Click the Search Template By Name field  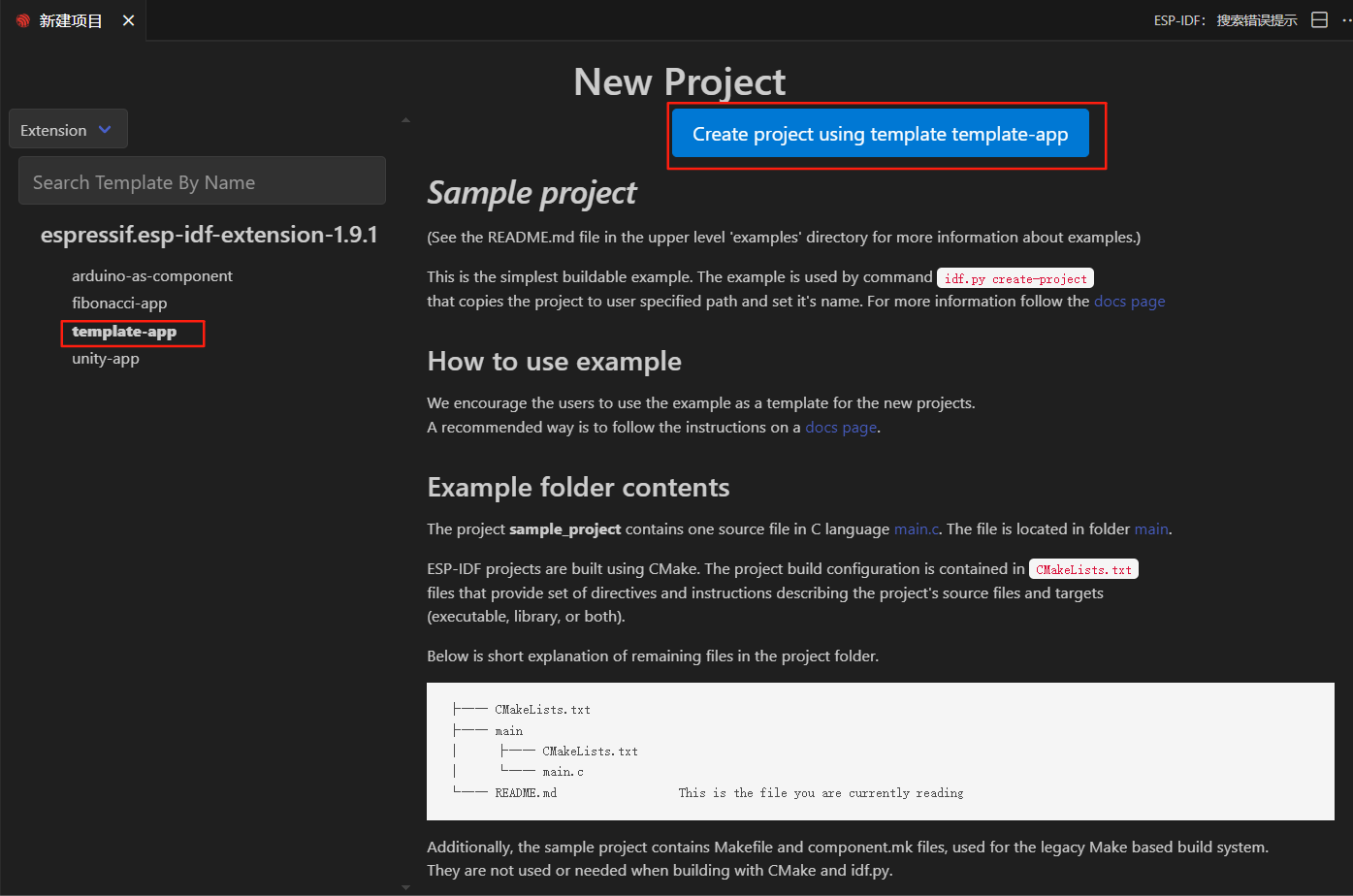tap(202, 181)
